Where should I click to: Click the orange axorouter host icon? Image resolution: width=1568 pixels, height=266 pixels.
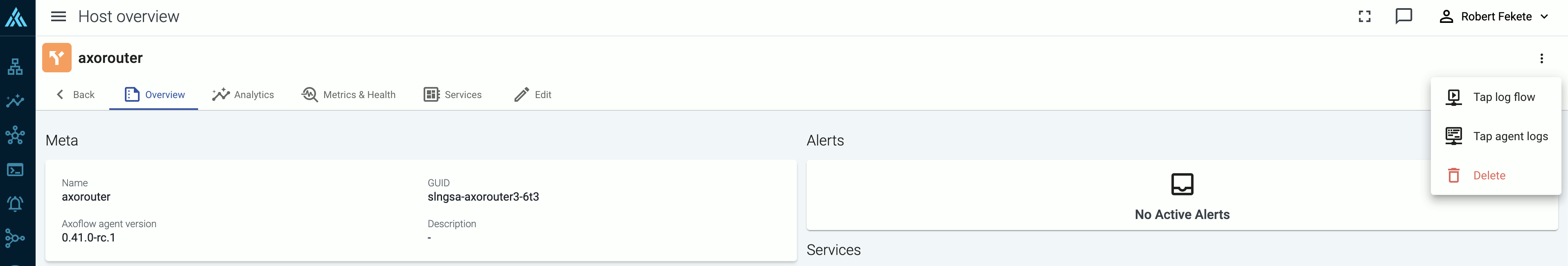(56, 58)
